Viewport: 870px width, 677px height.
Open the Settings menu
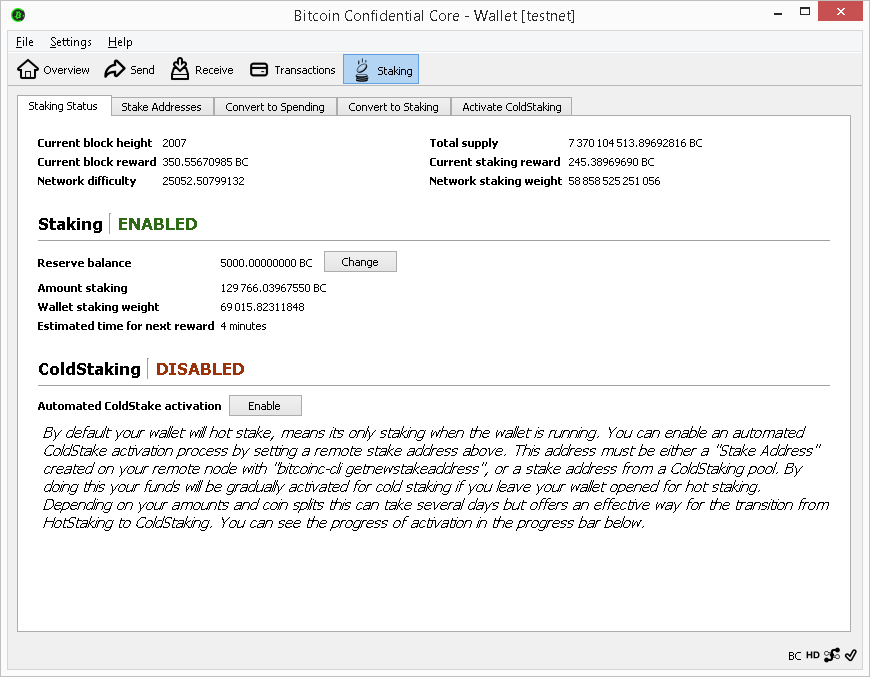point(70,42)
